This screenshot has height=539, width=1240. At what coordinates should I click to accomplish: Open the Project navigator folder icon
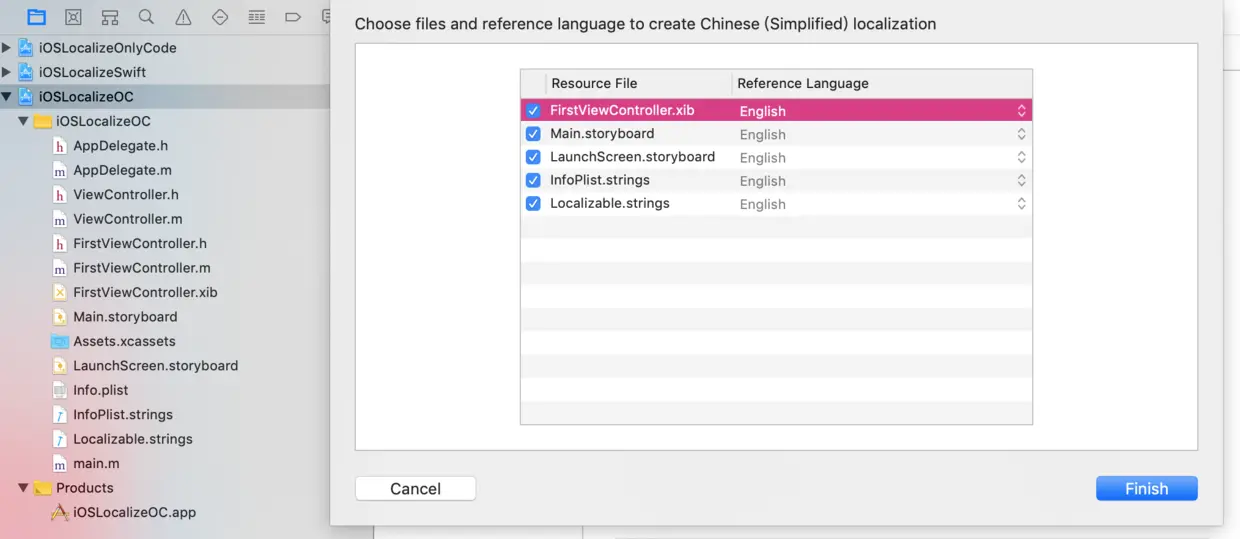(x=37, y=17)
